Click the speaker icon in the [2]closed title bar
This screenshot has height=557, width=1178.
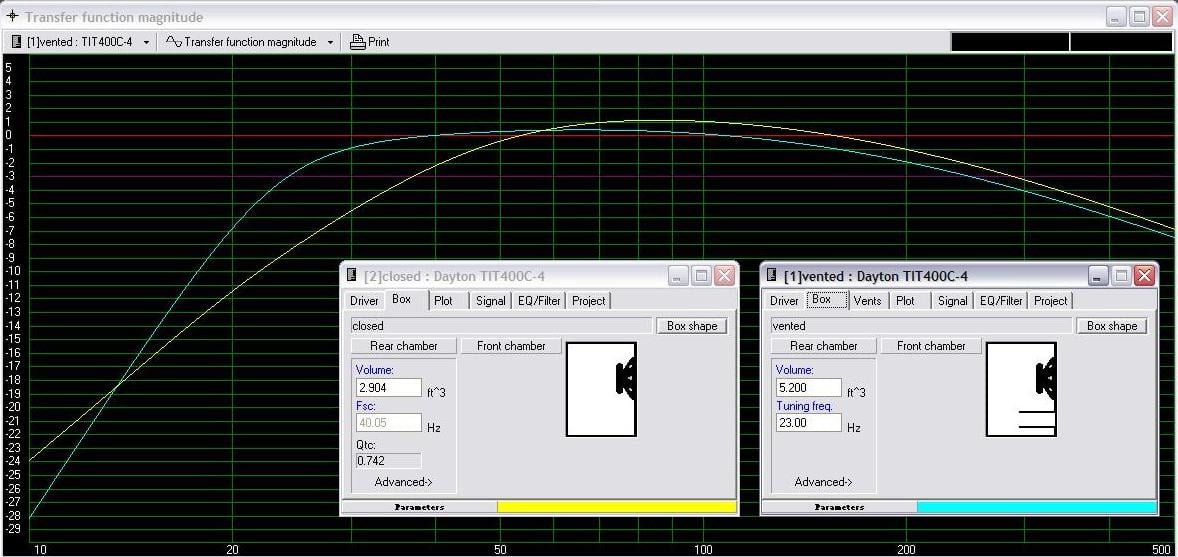coord(352,276)
